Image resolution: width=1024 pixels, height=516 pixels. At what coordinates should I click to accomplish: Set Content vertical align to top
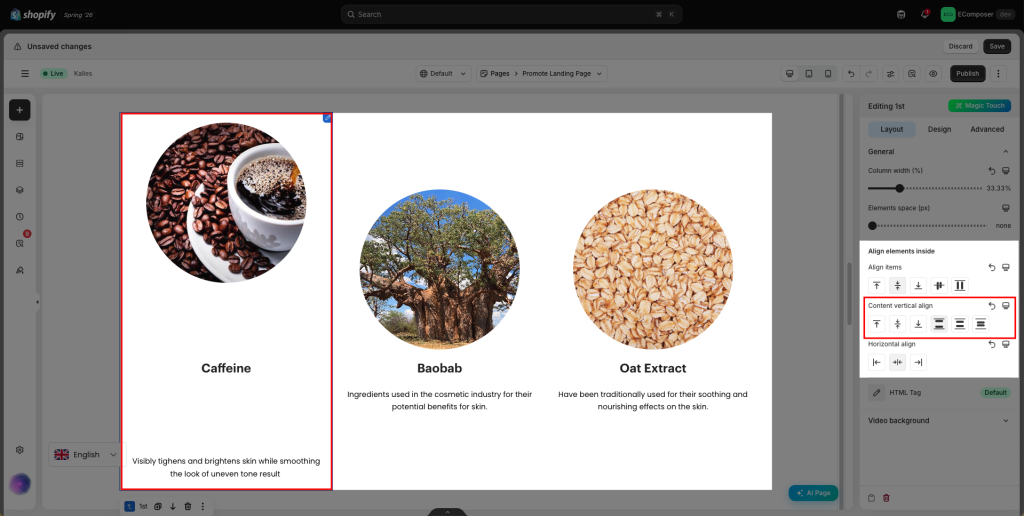pos(876,323)
